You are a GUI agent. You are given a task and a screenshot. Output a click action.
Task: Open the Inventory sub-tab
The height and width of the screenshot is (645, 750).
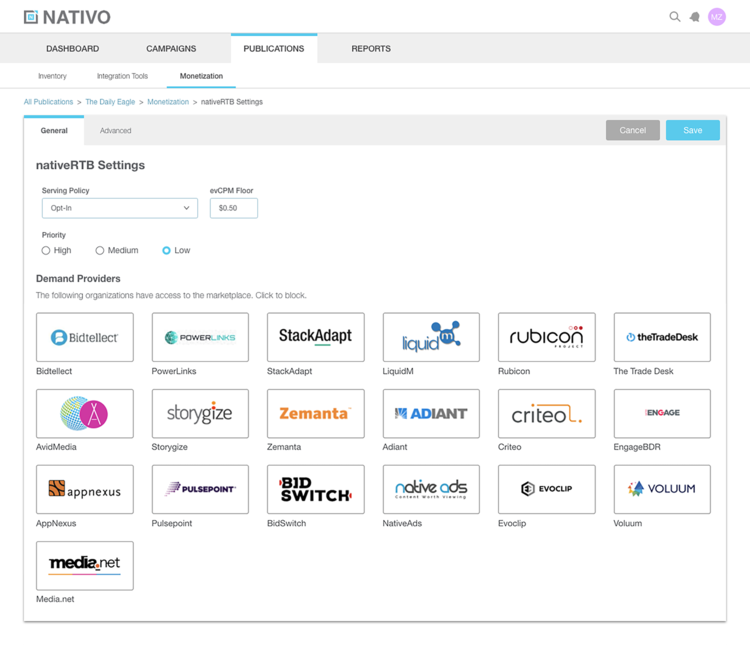tap(52, 76)
